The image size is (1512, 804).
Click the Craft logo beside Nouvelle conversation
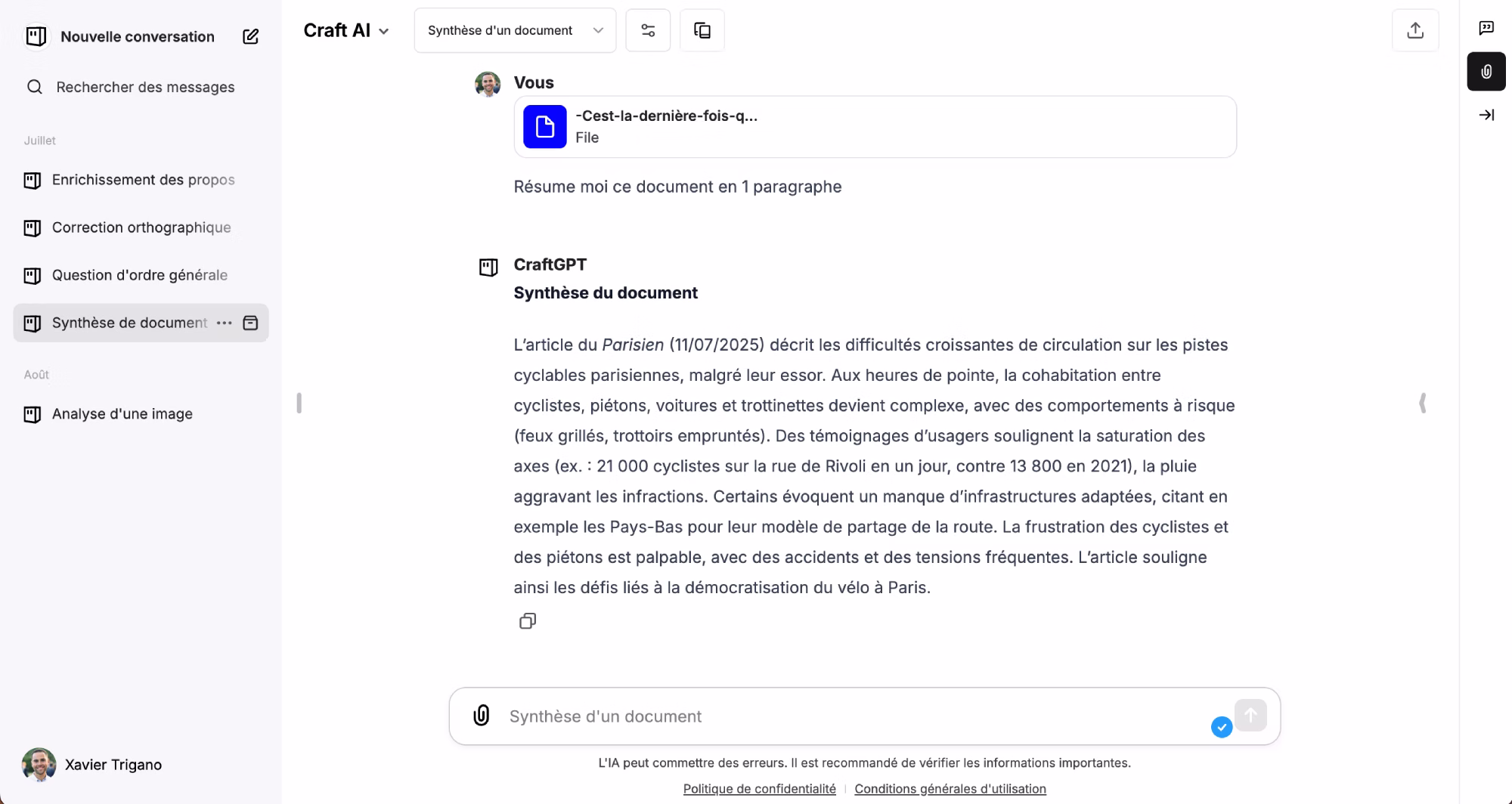[36, 36]
